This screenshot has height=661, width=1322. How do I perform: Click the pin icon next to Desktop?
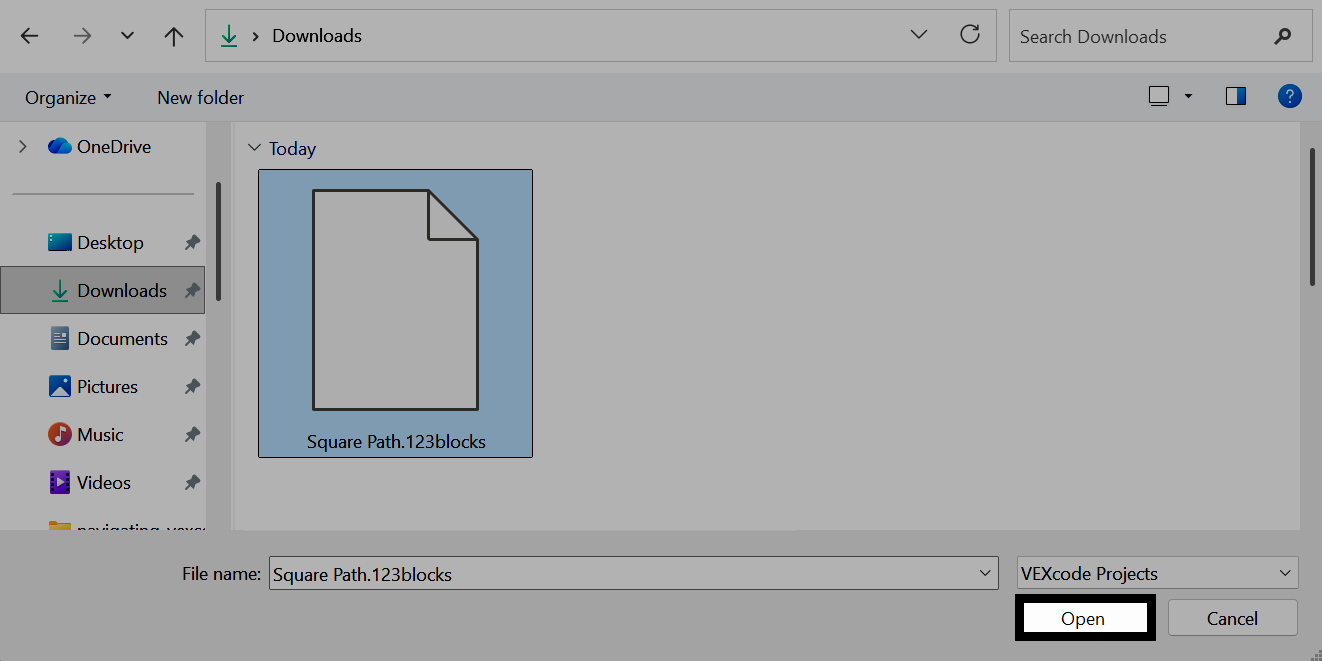192,242
